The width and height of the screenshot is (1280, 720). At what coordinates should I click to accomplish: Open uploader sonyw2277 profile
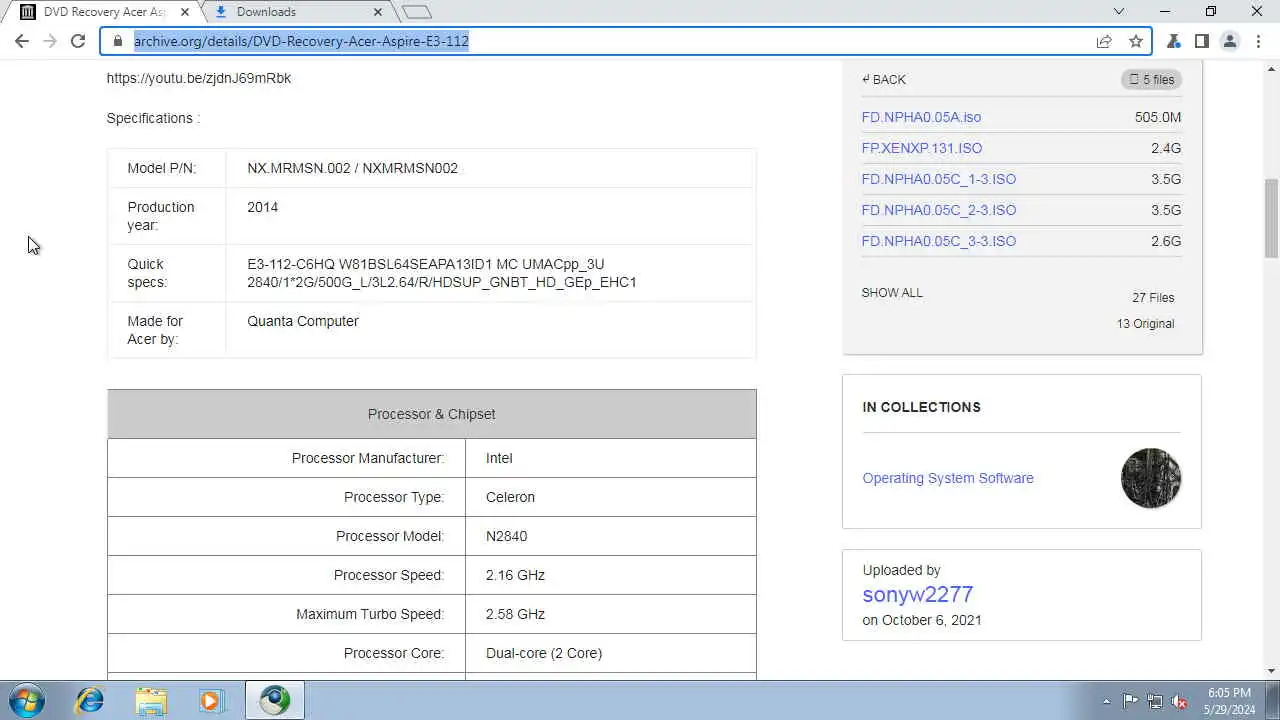(x=918, y=594)
